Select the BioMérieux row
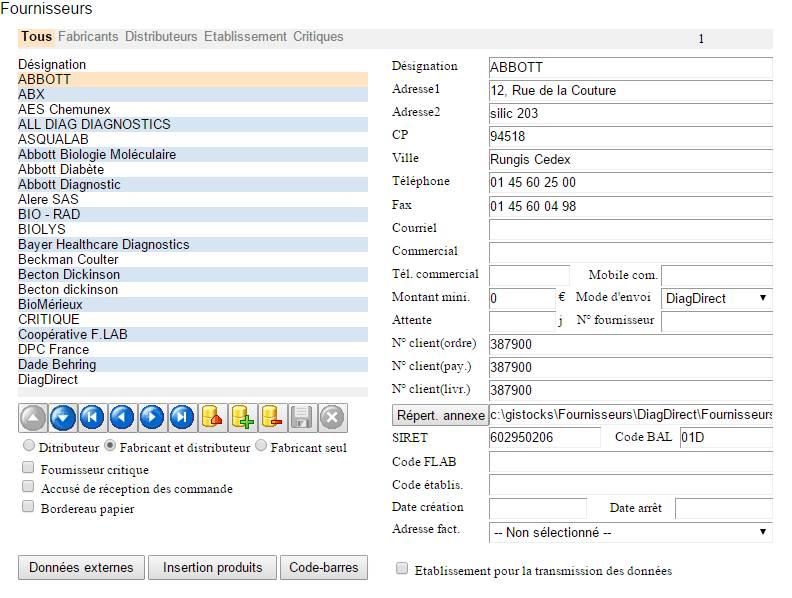Viewport: 792px width, 598px height. (193, 305)
